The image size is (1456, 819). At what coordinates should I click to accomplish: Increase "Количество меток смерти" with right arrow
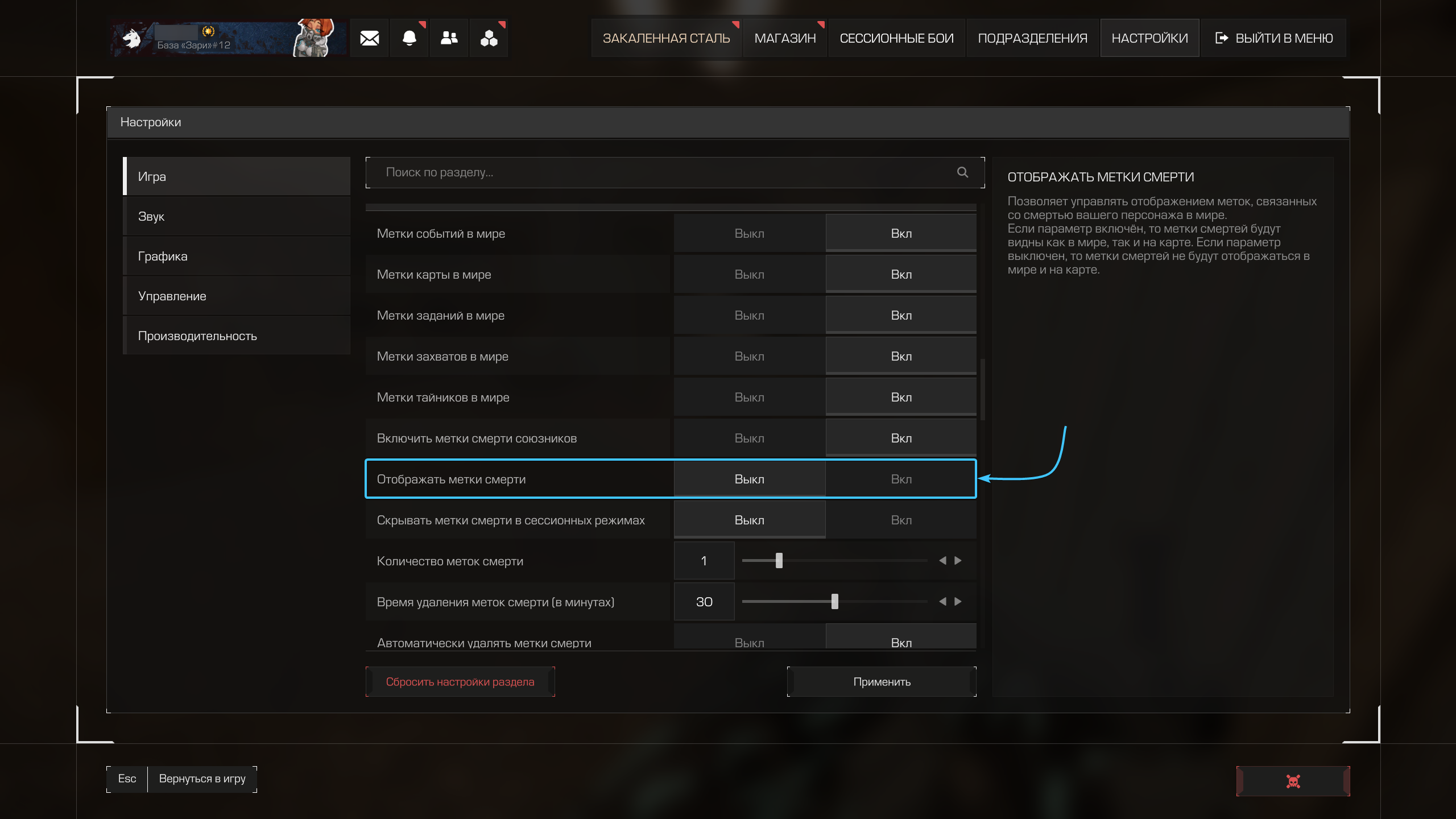point(958,561)
